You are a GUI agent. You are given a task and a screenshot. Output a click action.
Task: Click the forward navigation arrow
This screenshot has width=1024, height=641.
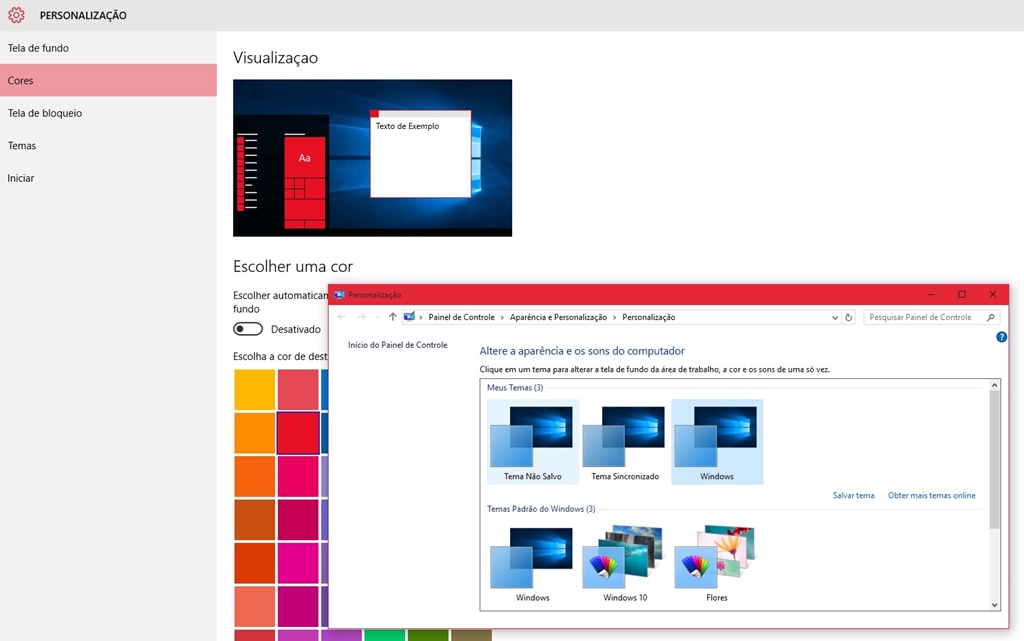(361, 317)
